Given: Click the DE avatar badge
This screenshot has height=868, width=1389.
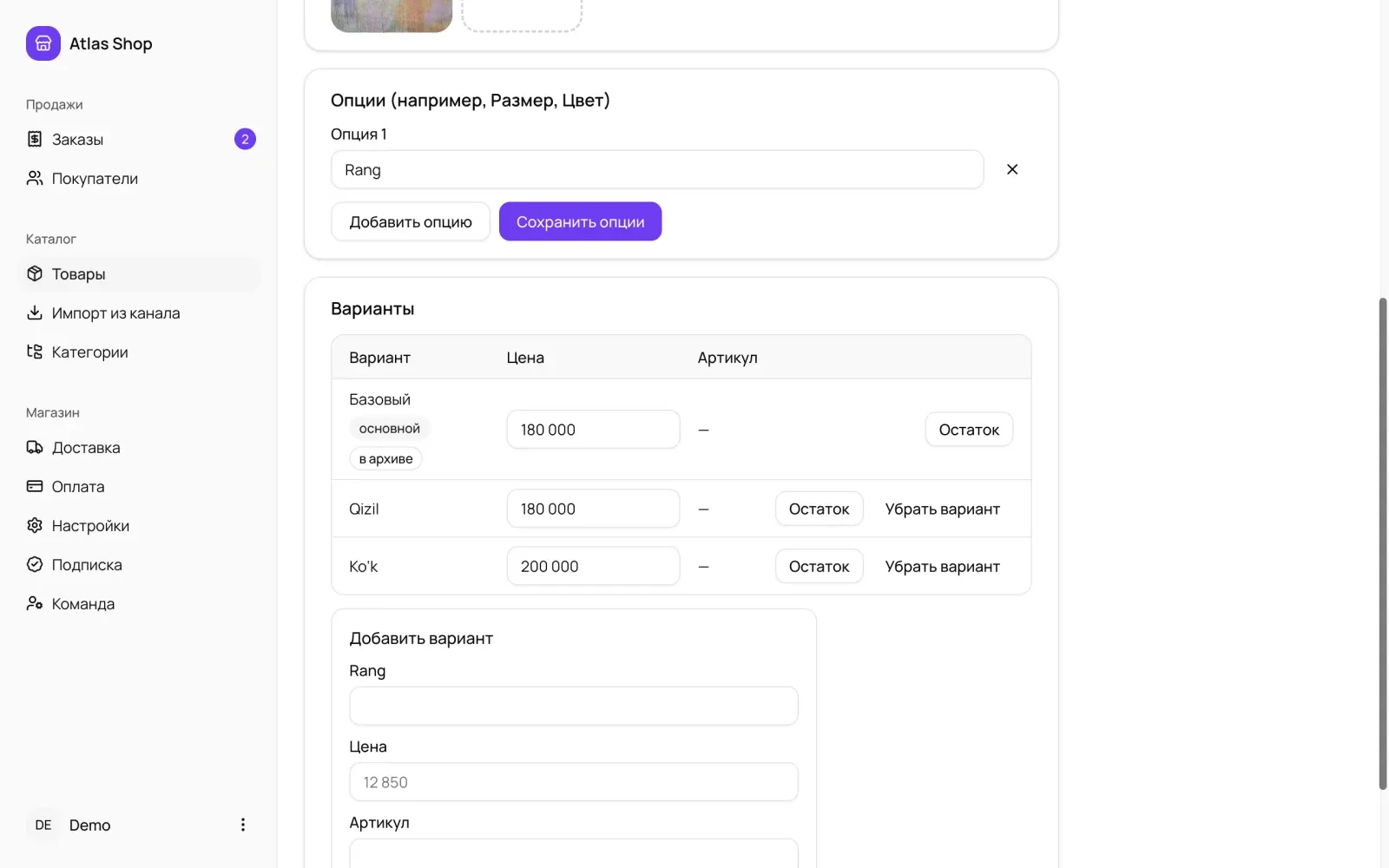Looking at the screenshot, I should [43, 825].
